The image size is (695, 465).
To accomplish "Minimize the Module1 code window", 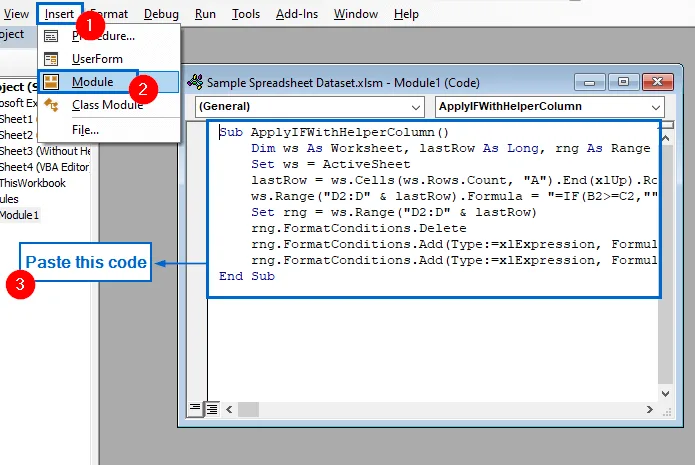I will pyautogui.click(x=589, y=82).
